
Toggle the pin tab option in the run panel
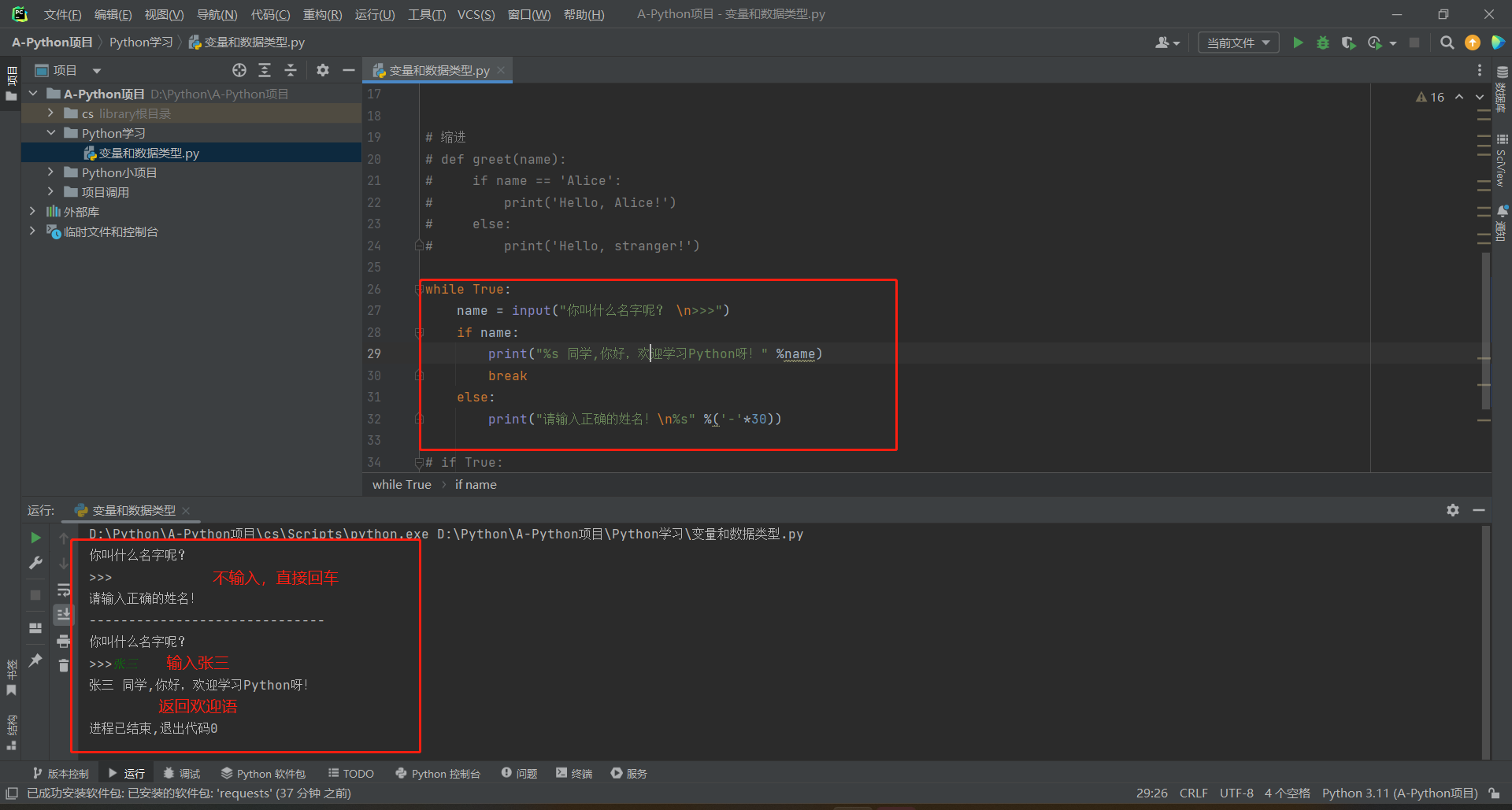(35, 660)
